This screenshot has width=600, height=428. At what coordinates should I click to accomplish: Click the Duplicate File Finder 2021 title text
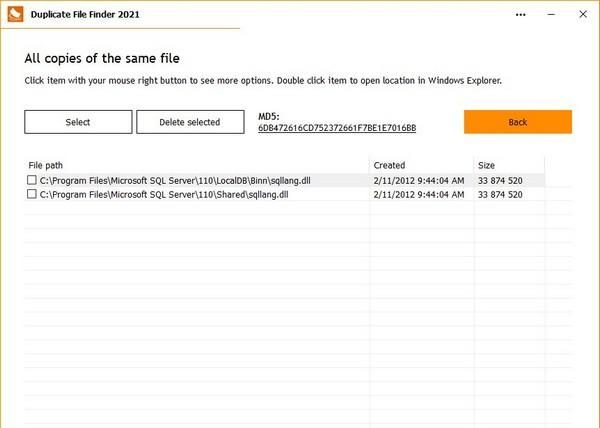point(85,15)
